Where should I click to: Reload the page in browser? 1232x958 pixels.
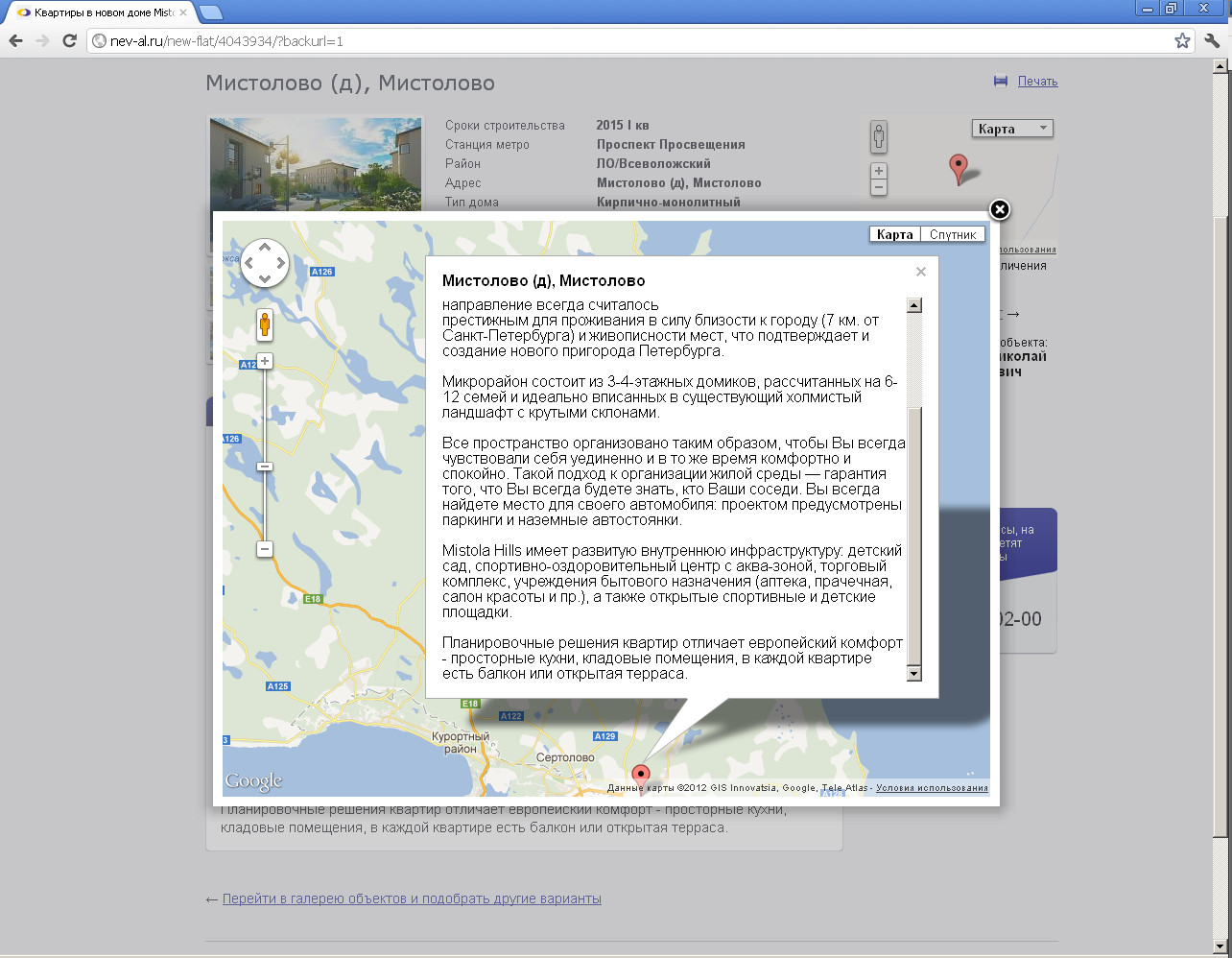69,41
